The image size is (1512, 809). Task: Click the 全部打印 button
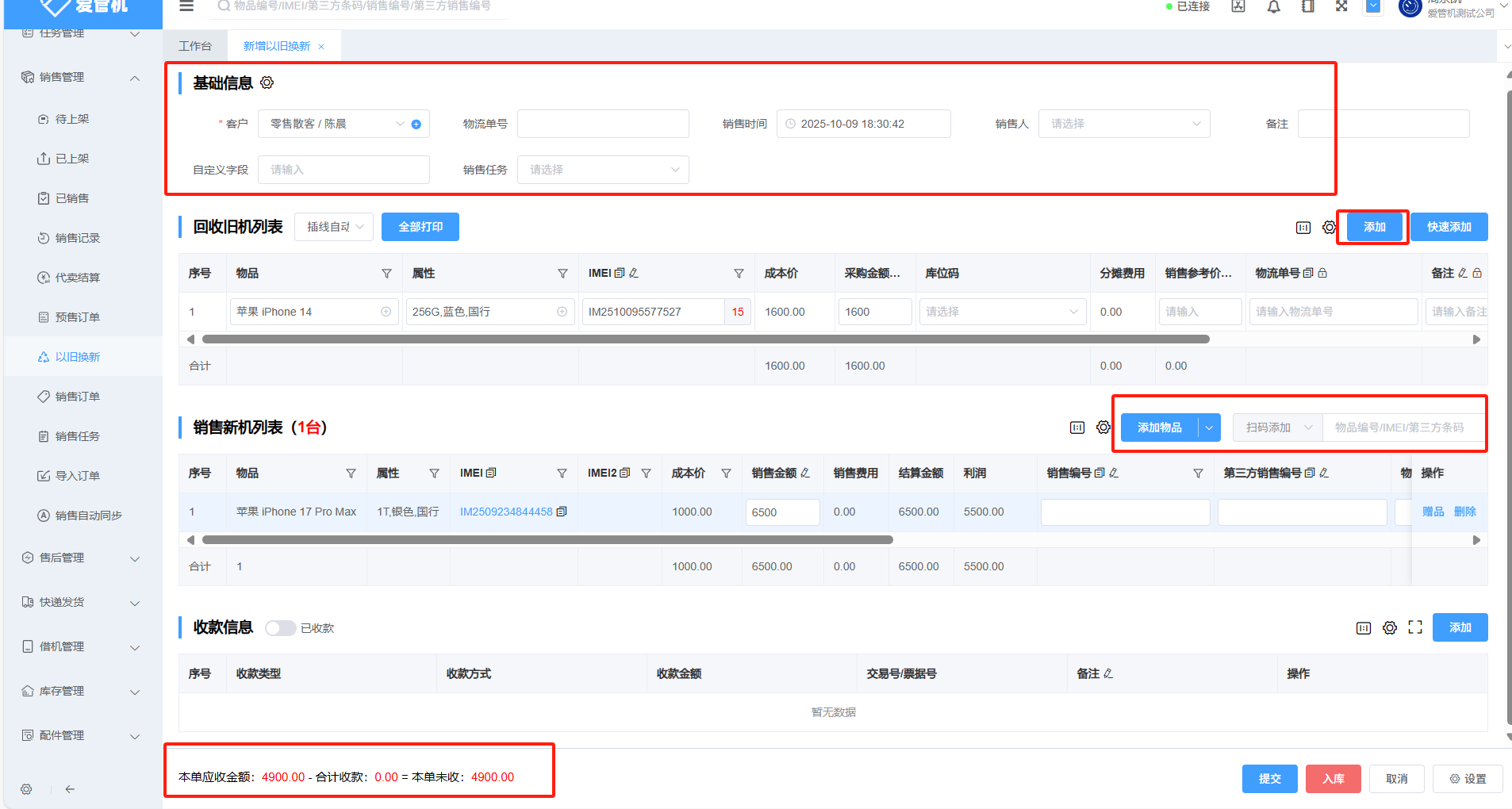[x=420, y=227]
